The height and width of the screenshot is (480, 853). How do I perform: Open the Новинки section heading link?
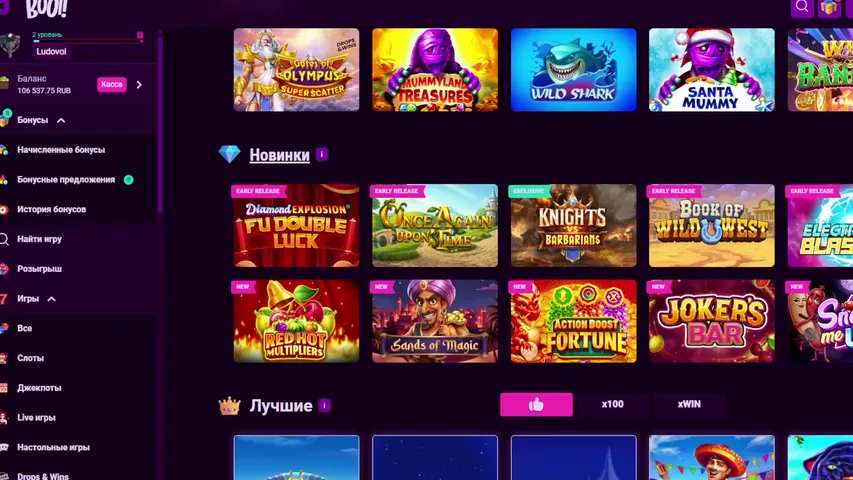(x=280, y=155)
